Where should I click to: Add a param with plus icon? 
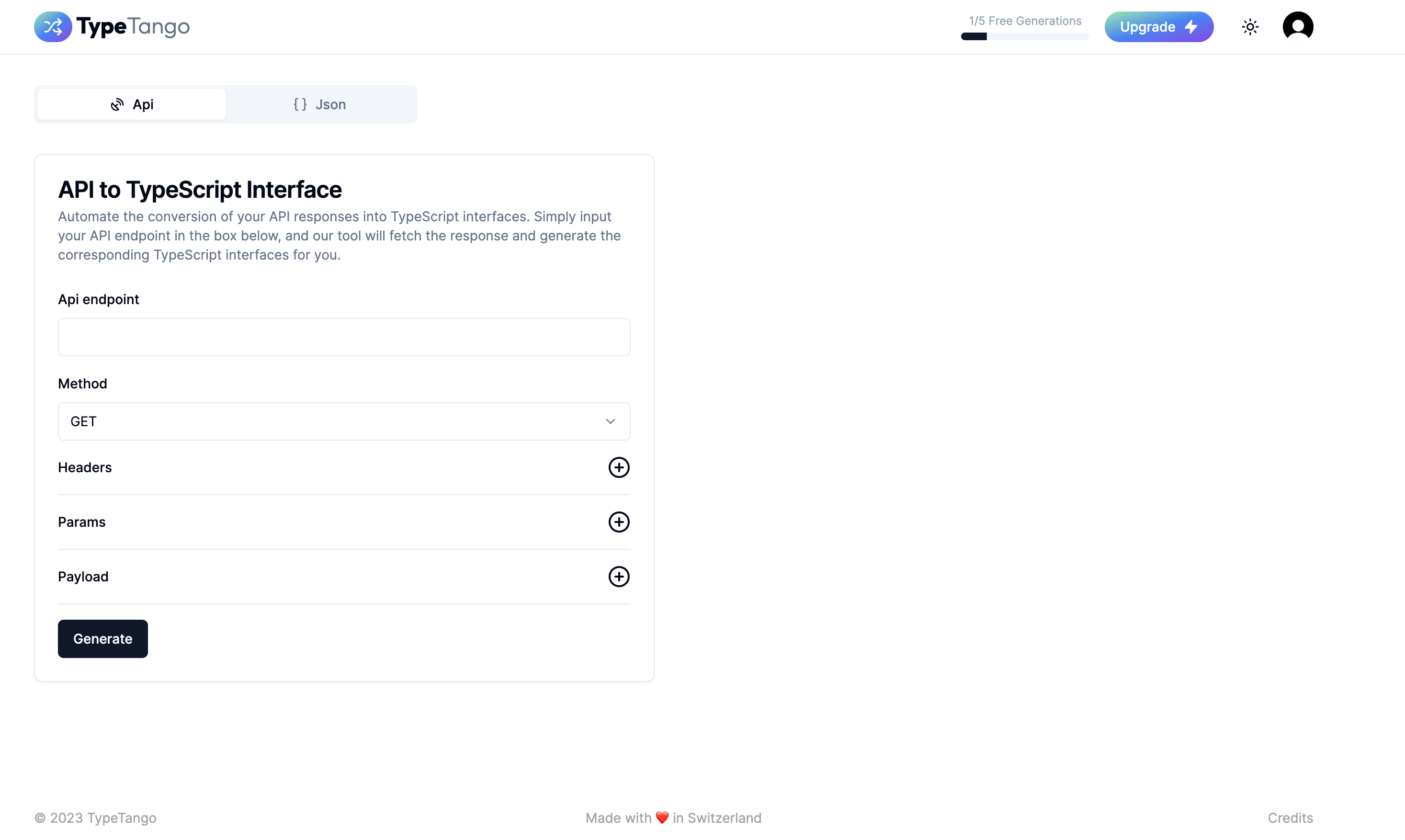coord(619,522)
